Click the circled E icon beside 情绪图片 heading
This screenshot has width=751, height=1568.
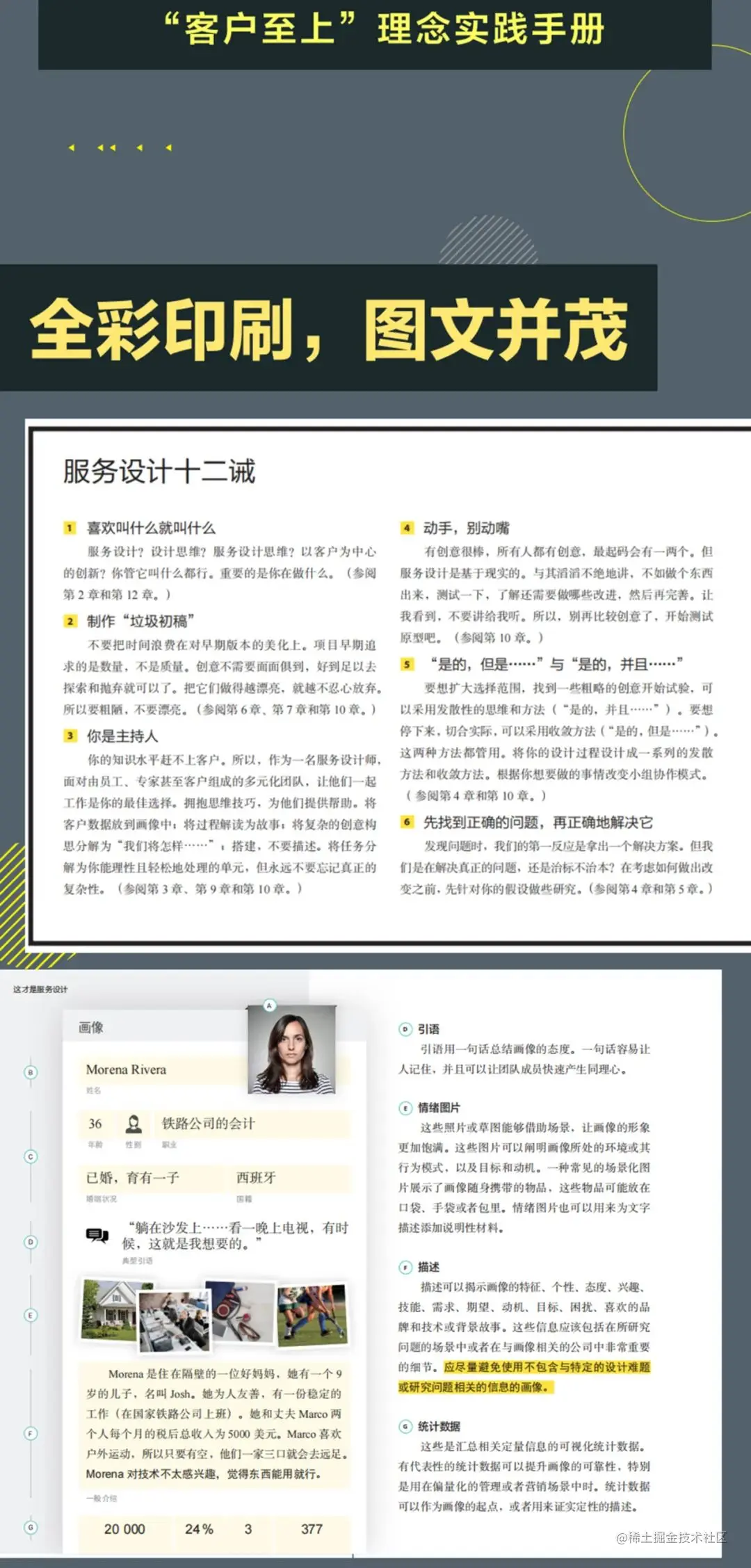pos(405,1108)
